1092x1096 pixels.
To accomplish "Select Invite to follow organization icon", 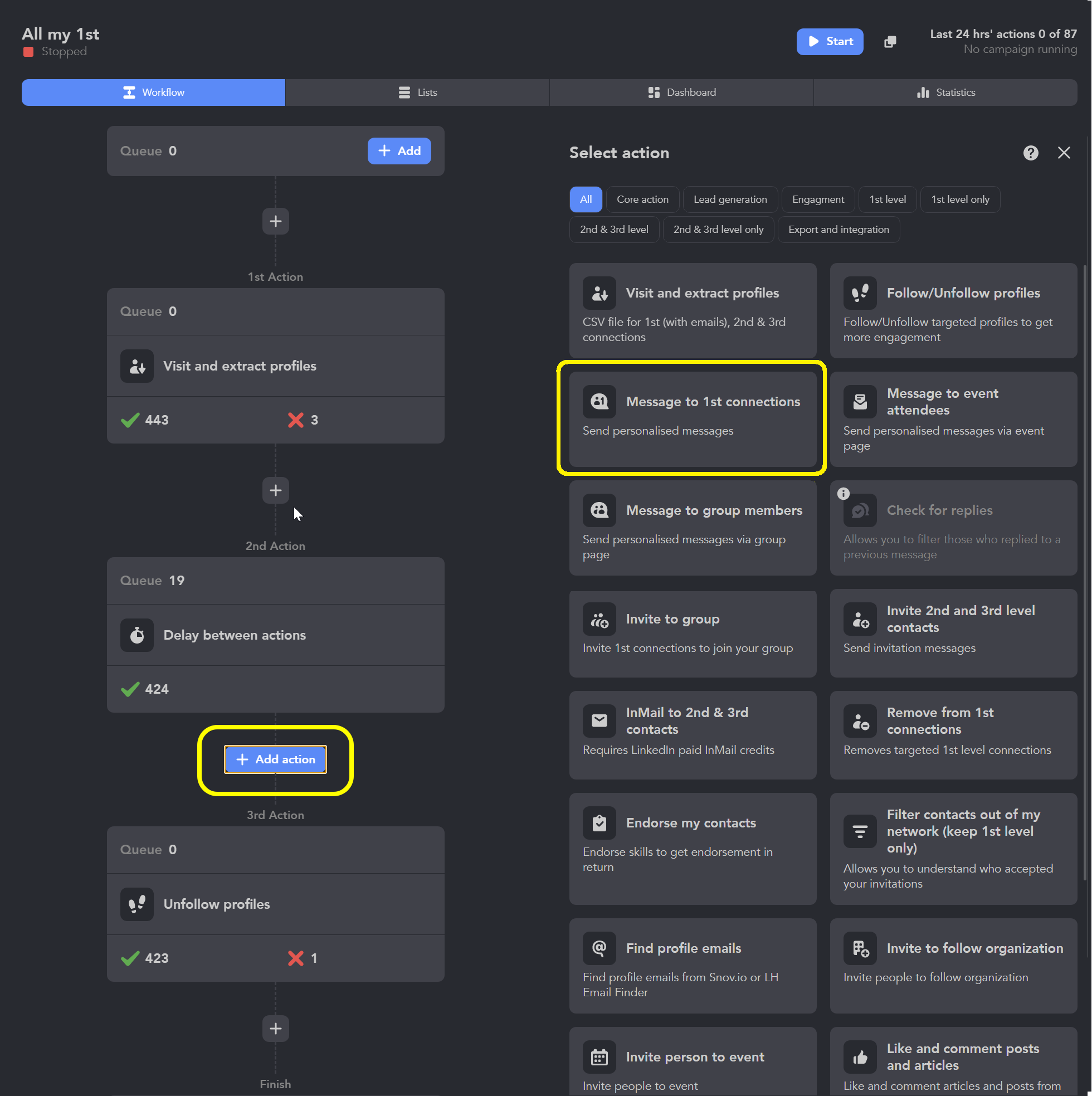I will [860, 948].
